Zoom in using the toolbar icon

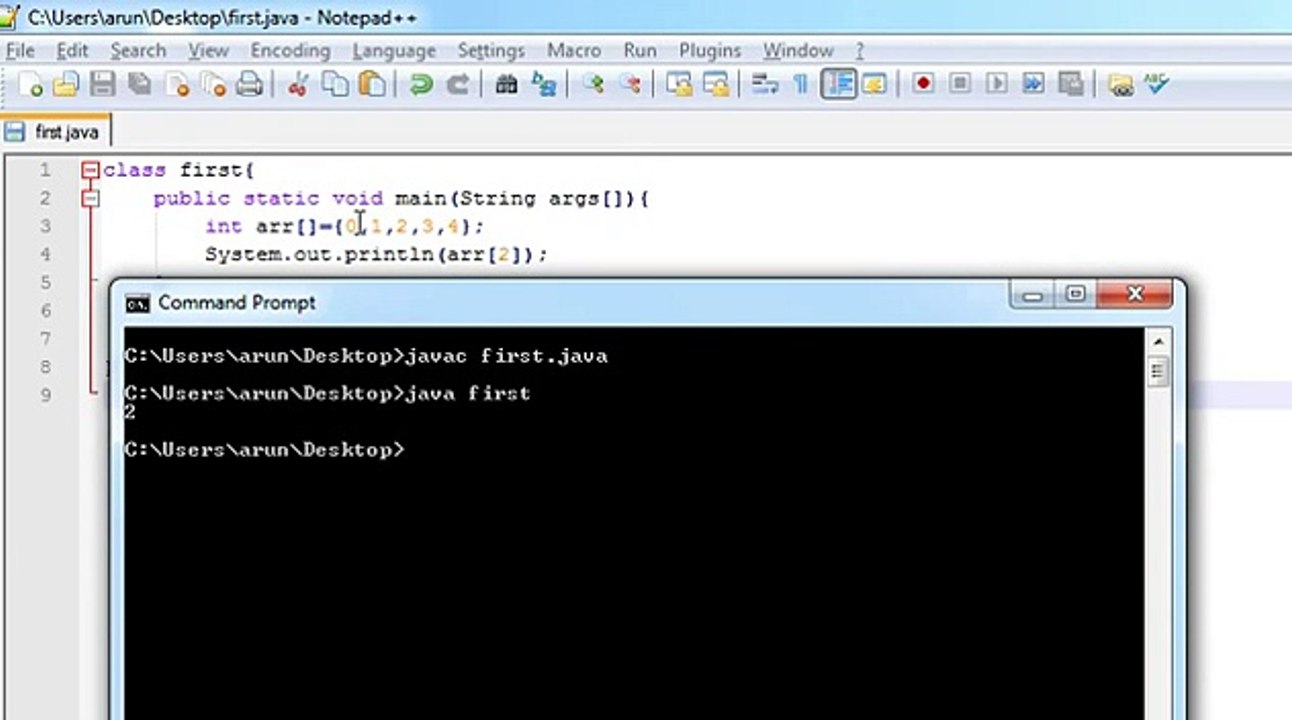[x=593, y=85]
